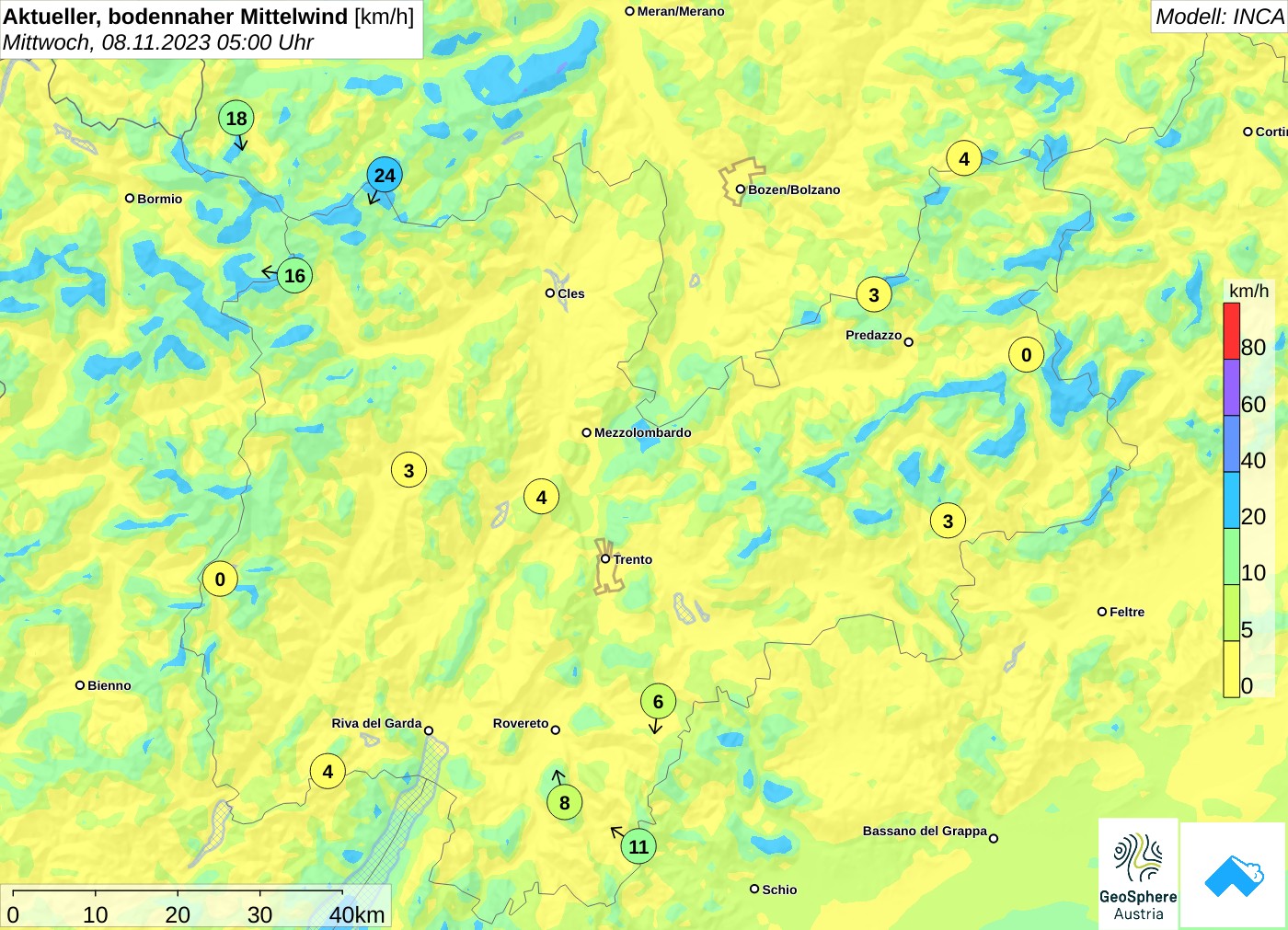Click the Bozen/Bolzano city point
The height and width of the screenshot is (930, 1288).
point(740,189)
